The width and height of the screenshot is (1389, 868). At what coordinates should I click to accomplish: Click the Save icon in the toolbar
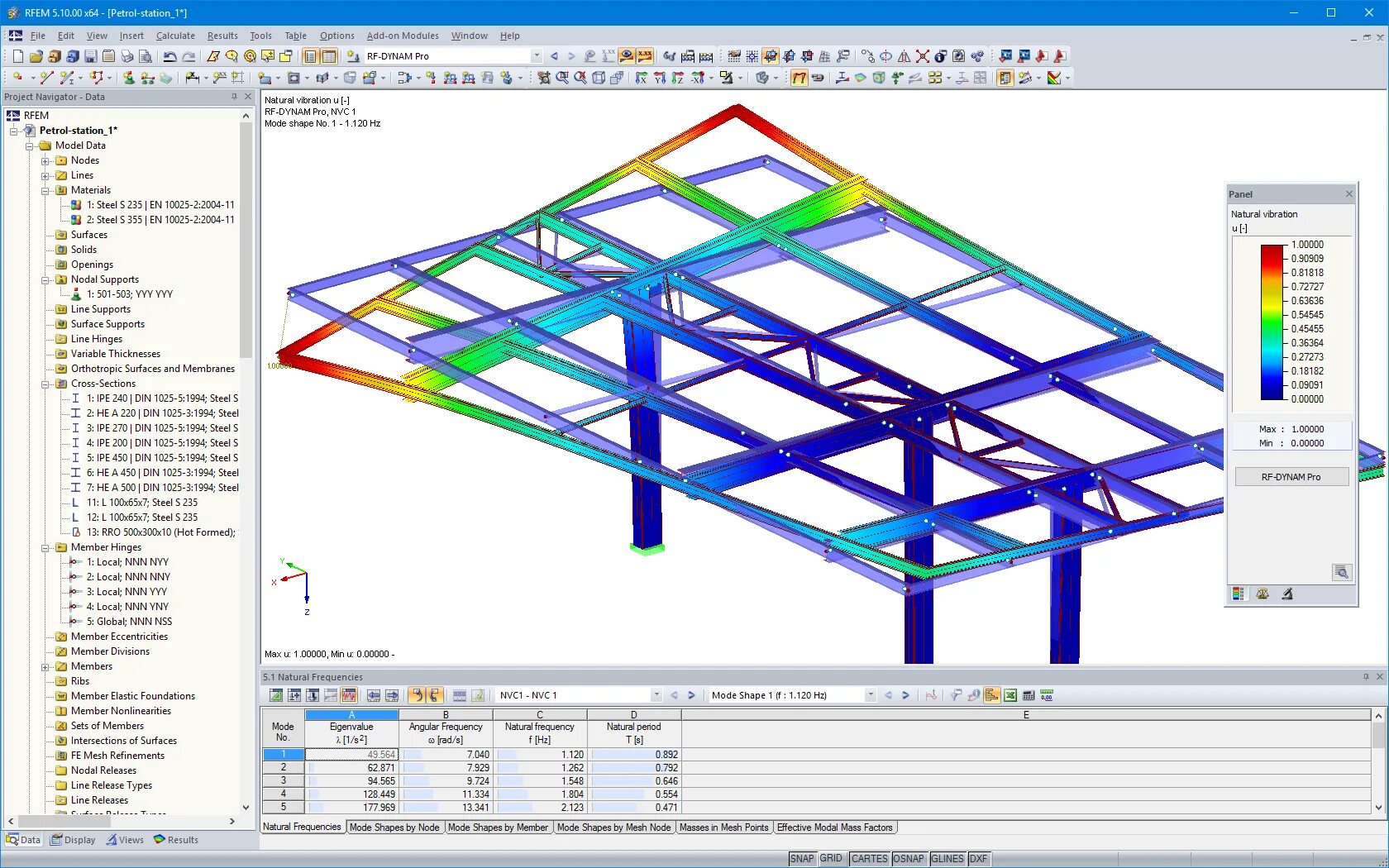tap(91, 55)
